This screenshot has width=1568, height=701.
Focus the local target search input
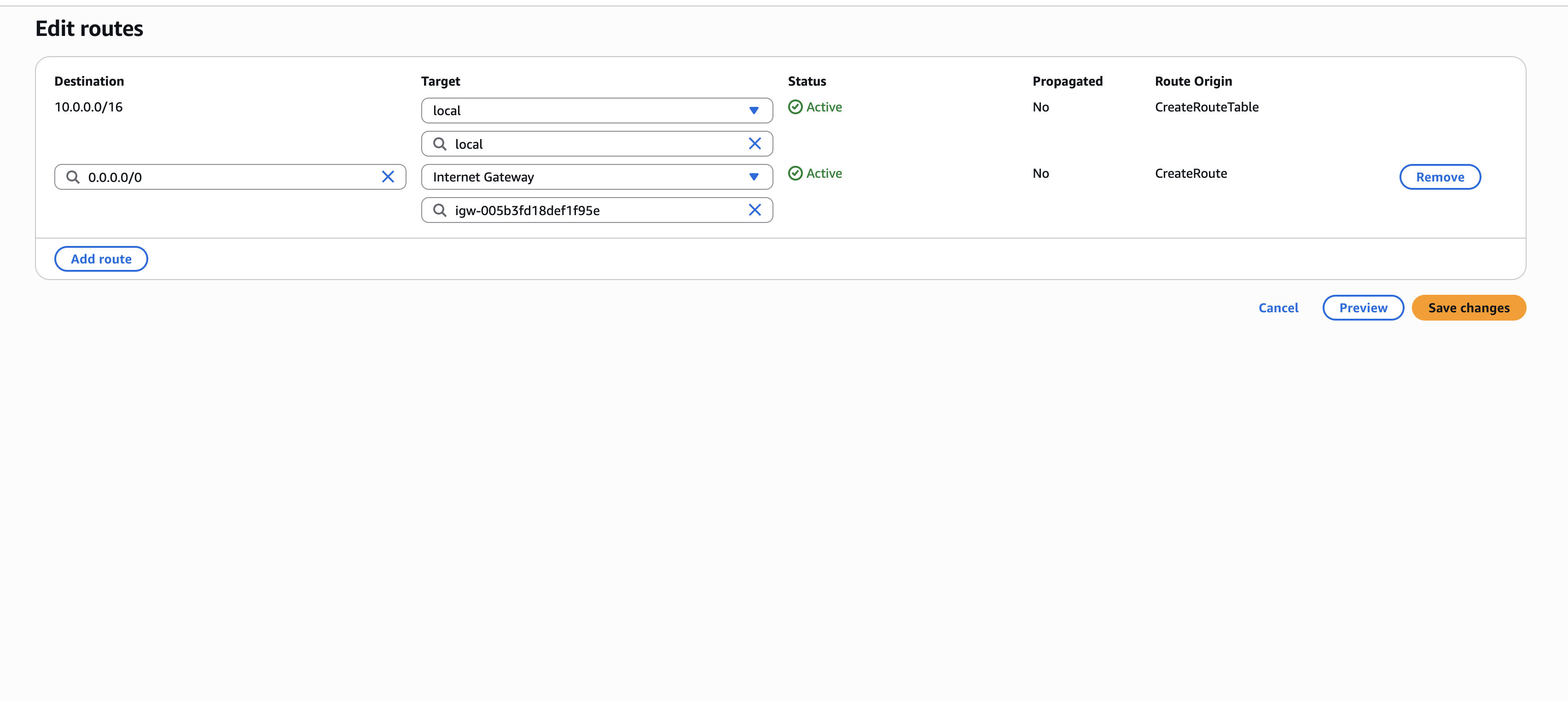coord(597,144)
